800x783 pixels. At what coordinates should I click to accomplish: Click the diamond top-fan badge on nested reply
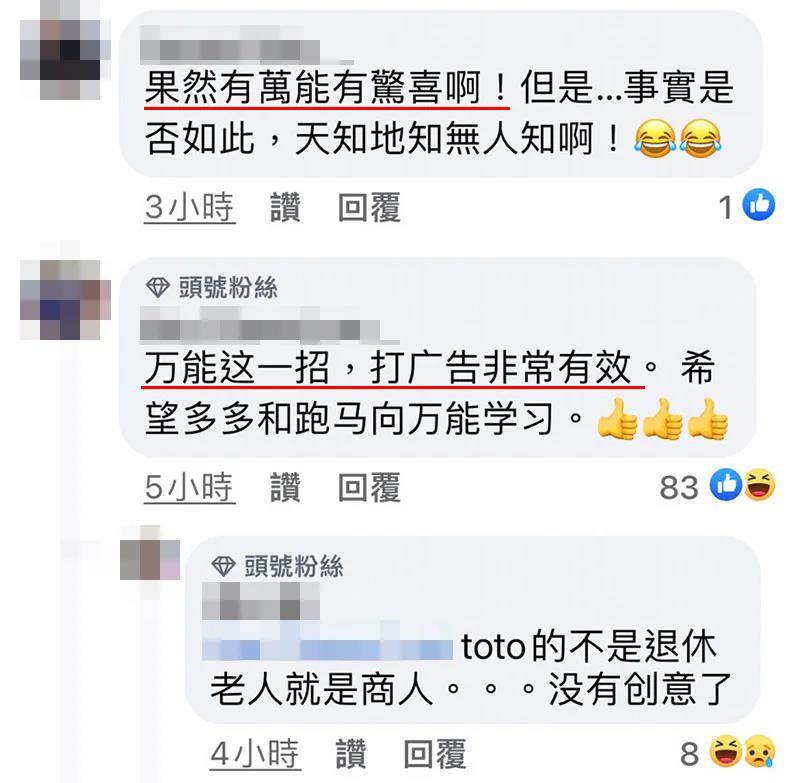pos(223,566)
